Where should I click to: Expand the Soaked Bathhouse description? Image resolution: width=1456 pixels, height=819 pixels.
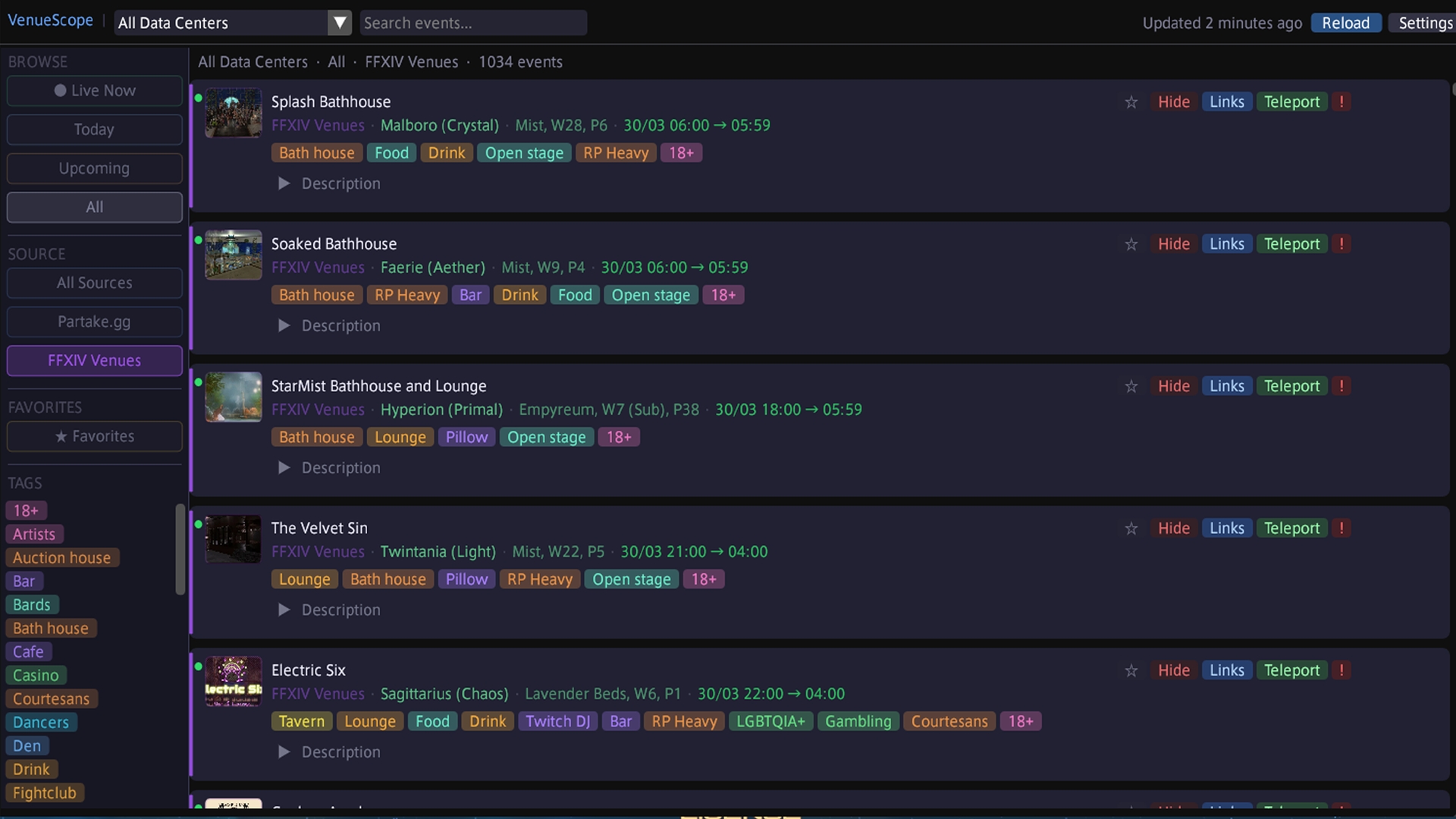pyautogui.click(x=329, y=326)
